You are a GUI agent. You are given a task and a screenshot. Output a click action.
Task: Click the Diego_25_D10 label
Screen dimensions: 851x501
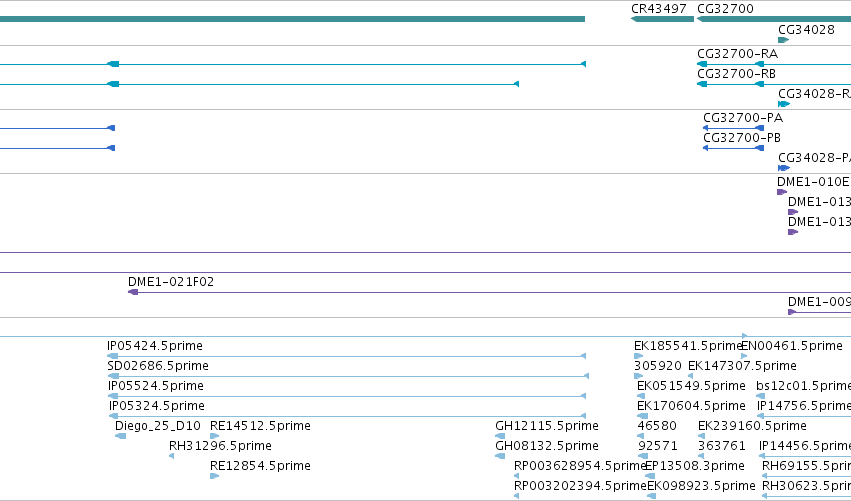pos(158,426)
